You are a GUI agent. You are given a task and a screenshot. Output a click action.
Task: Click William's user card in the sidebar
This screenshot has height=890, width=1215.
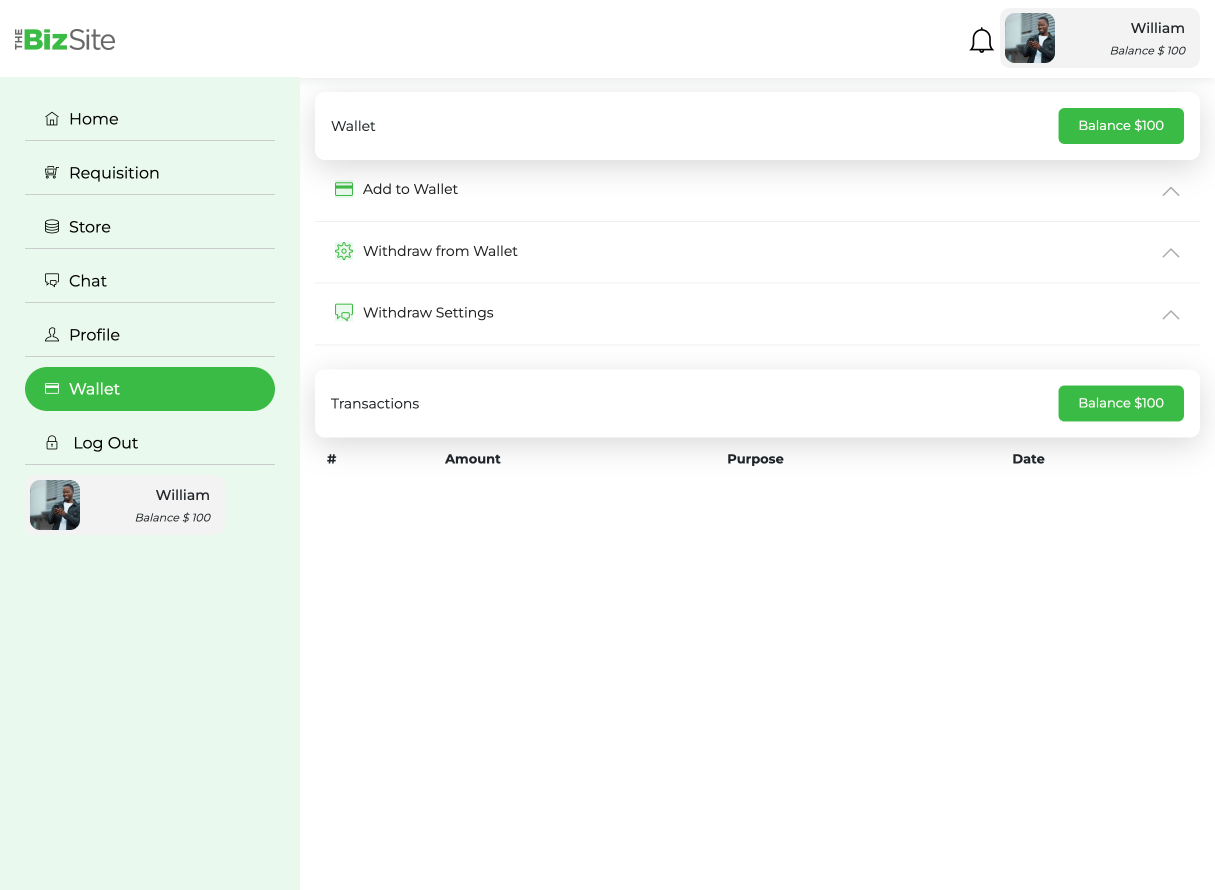pos(126,505)
